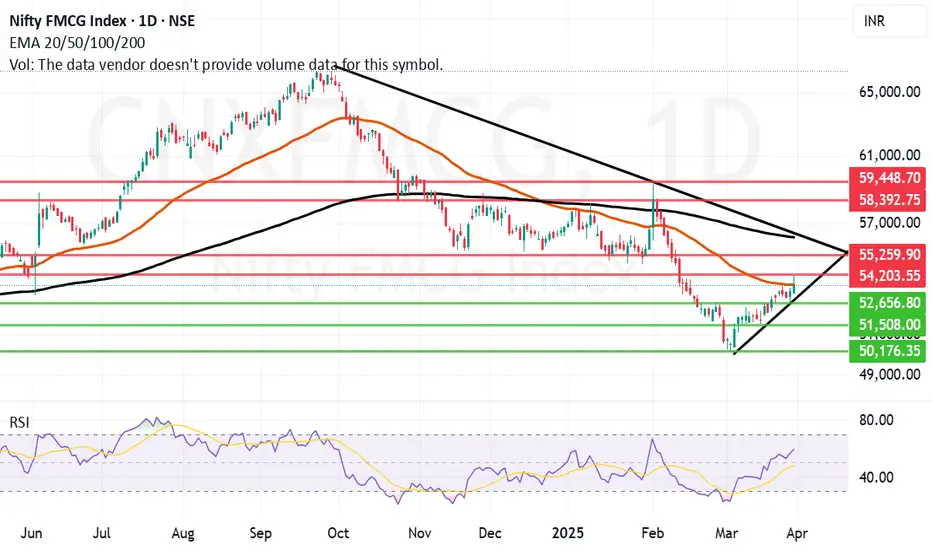Click the 80.00 RSI axis value

(x=876, y=420)
